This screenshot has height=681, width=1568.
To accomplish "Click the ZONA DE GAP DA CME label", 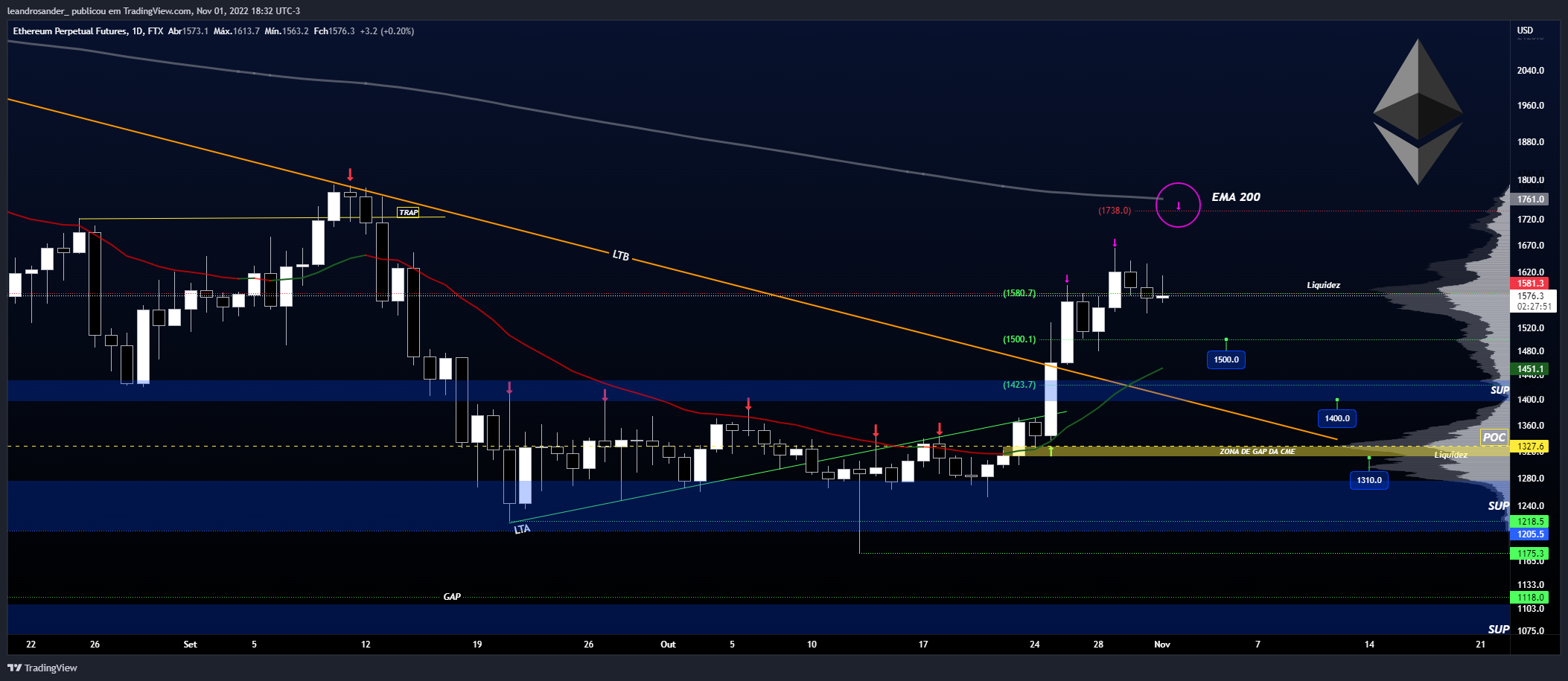I will coord(1258,452).
